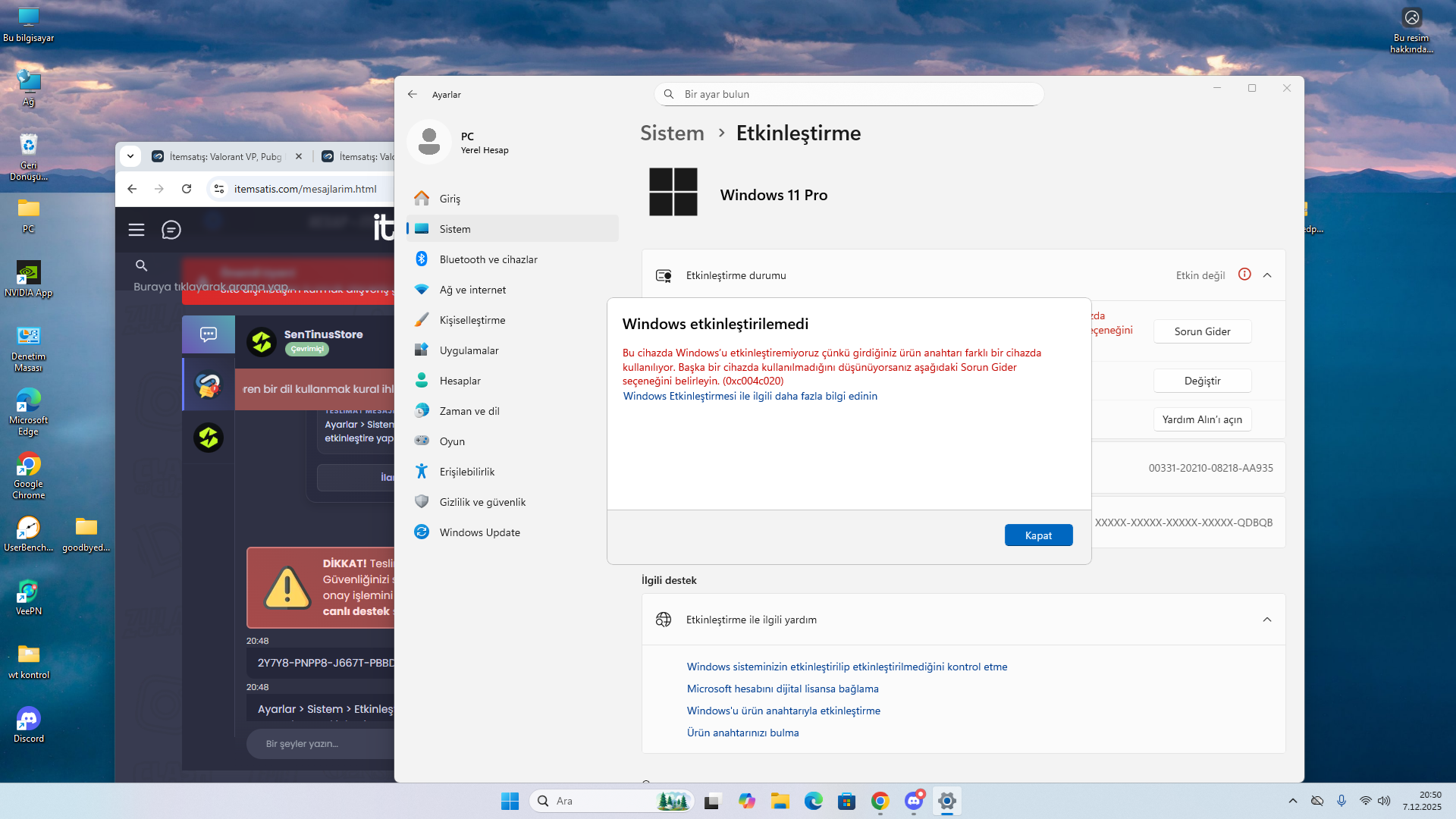Image resolution: width=1456 pixels, height=819 pixels.
Task: Collapse the Etkinleştirme durumu section
Action: (x=1267, y=275)
